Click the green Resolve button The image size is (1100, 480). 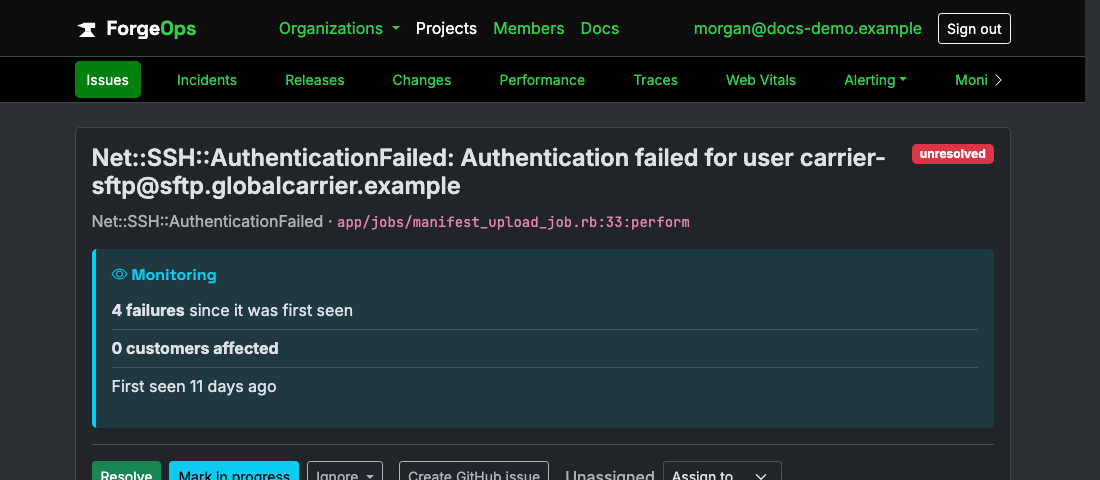coord(126,471)
